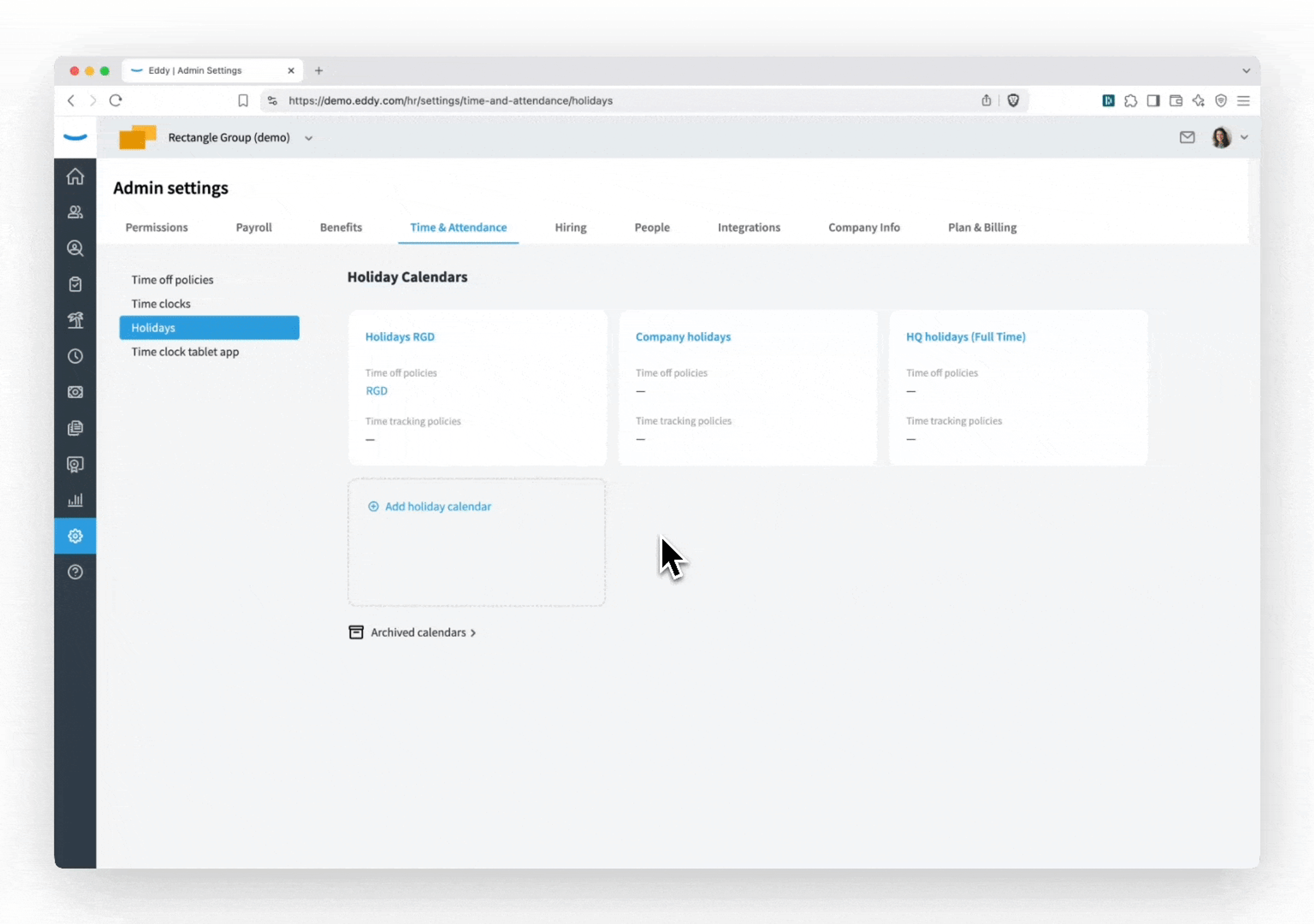Screen dimensions: 1314x924
Task: Open the bar chart reports icon
Action: coord(75,500)
